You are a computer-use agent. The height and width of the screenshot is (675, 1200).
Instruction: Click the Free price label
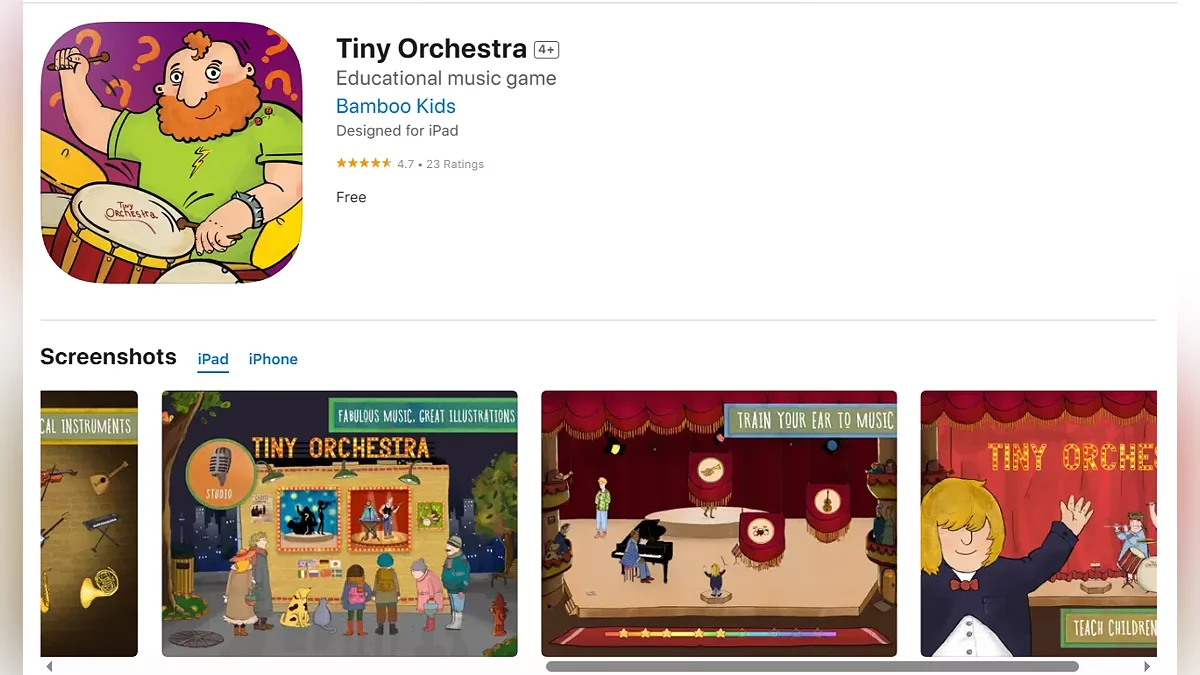pyautogui.click(x=351, y=197)
